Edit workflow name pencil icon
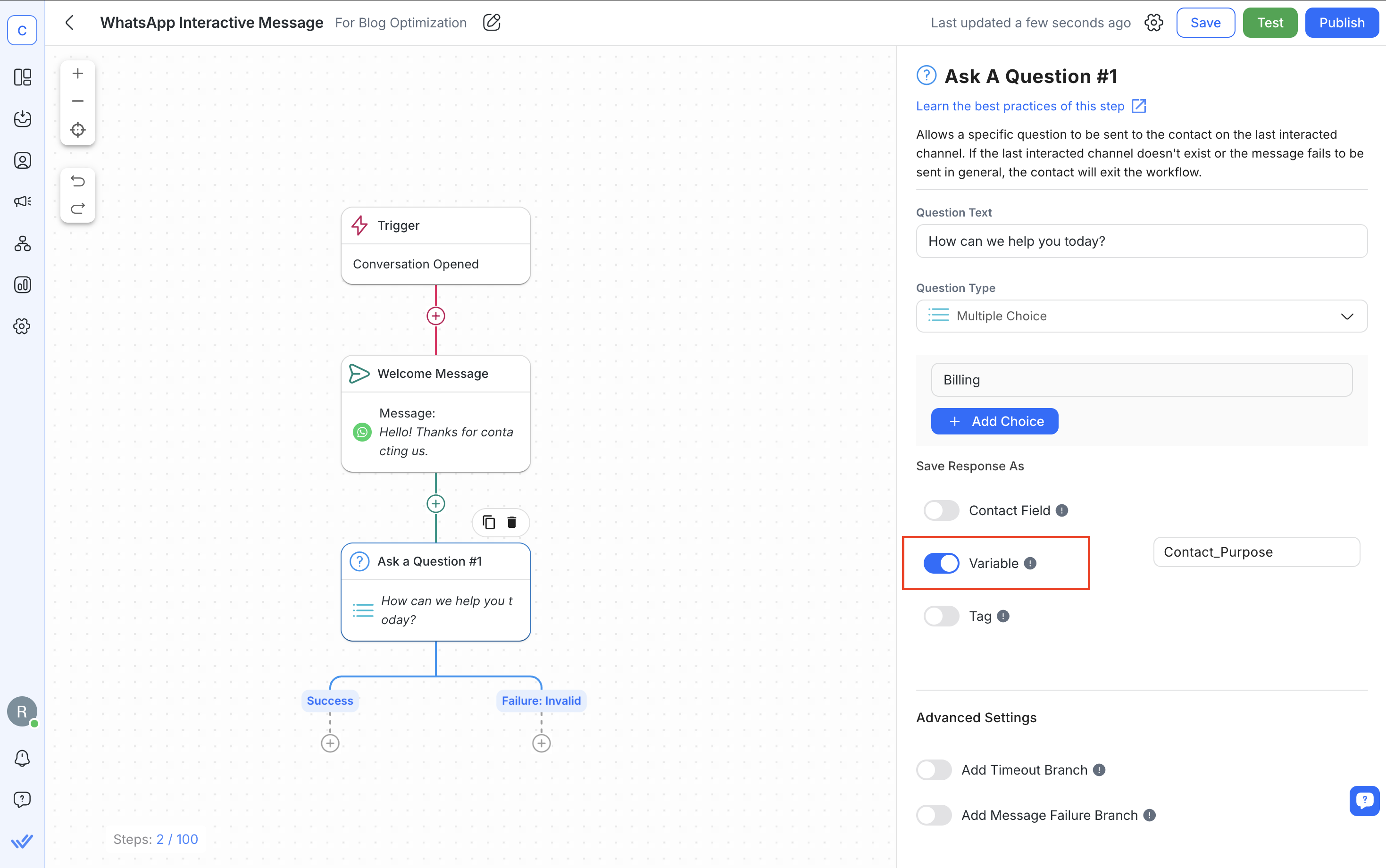 (491, 23)
